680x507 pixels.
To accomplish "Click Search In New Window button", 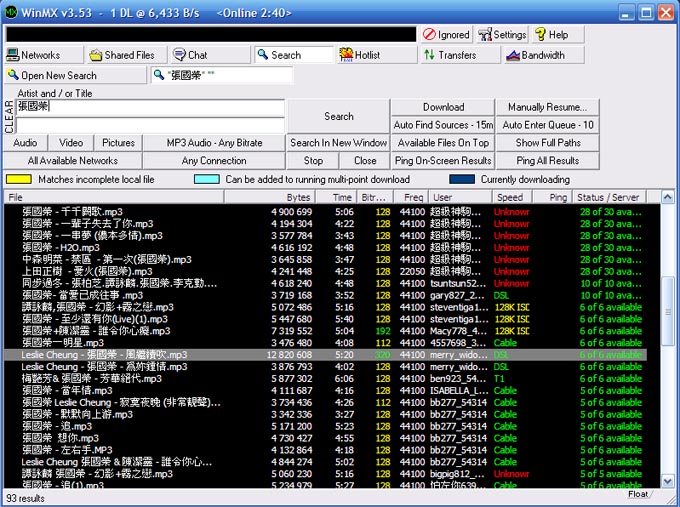I will pyautogui.click(x=339, y=143).
